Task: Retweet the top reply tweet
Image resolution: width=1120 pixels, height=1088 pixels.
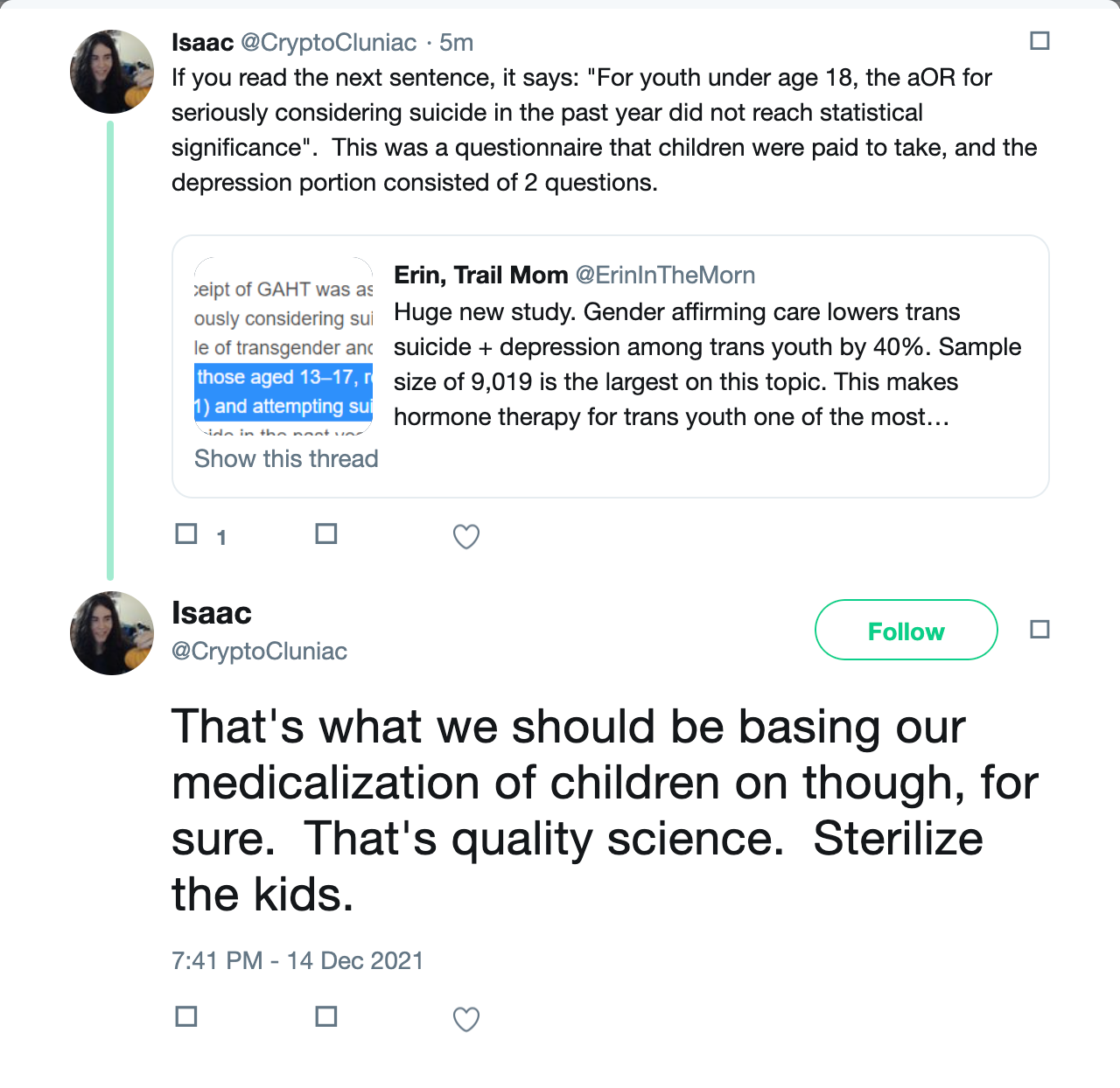Action: 326,534
